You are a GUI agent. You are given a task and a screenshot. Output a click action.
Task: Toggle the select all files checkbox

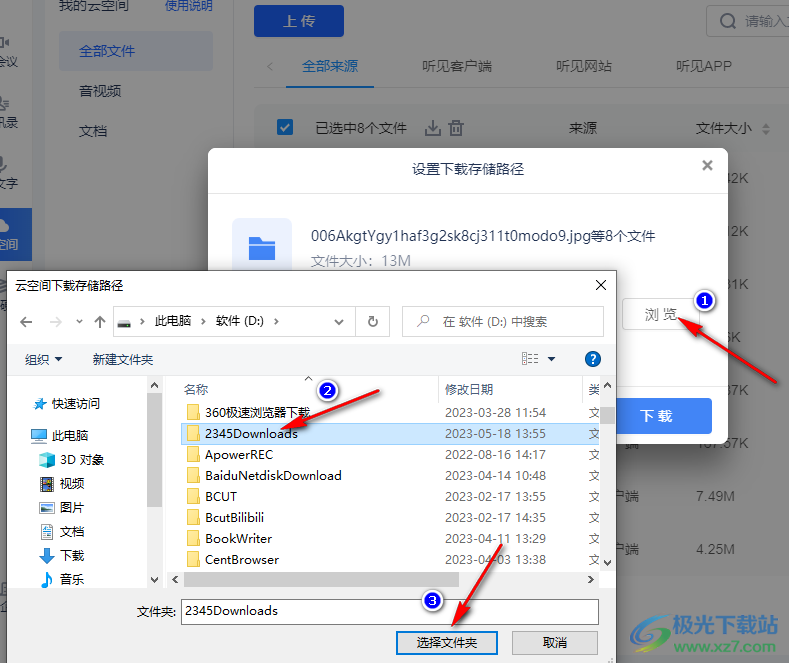[x=285, y=127]
